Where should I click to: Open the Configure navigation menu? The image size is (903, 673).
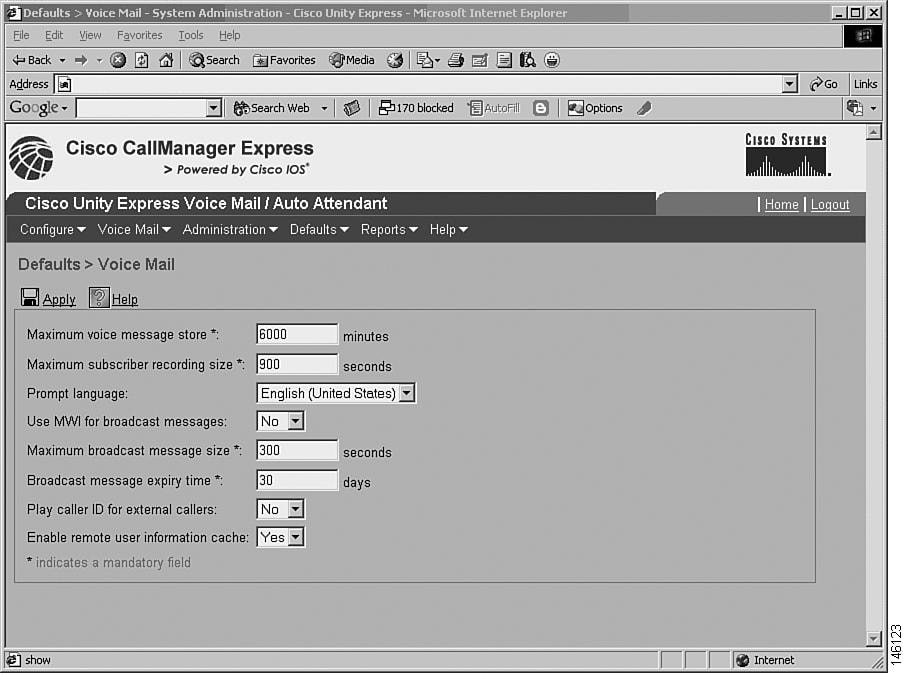(x=53, y=230)
